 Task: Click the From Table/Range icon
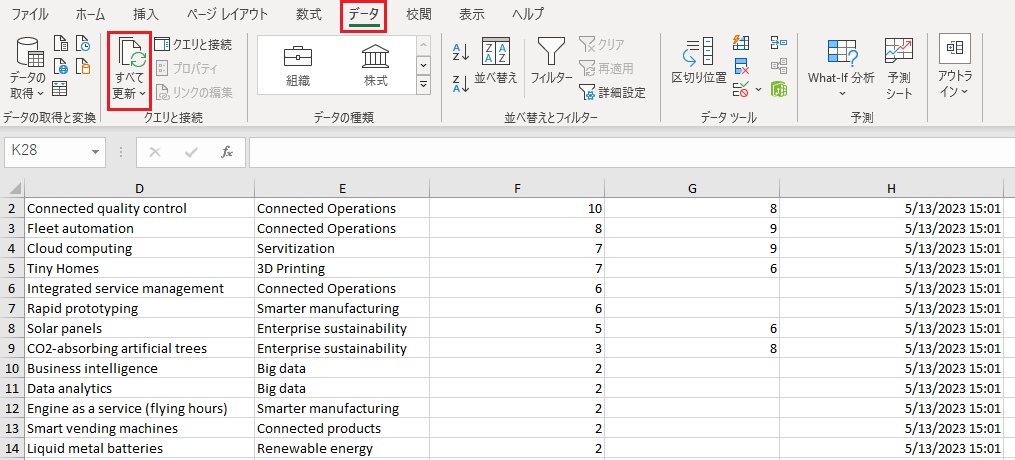coord(61,88)
